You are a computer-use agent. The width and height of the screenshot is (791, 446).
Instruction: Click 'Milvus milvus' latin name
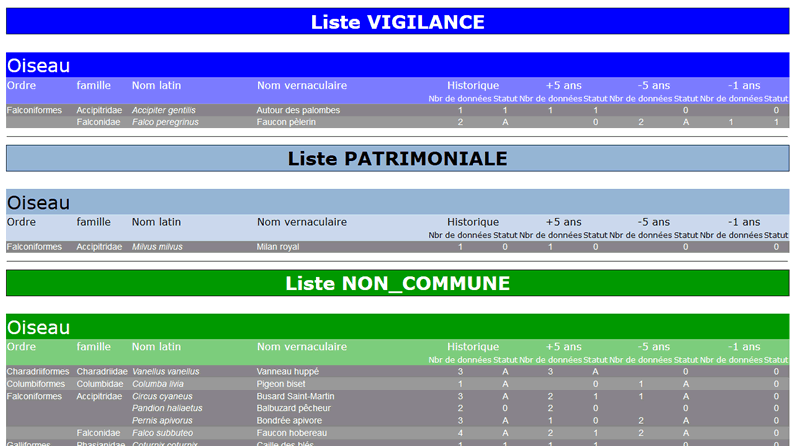click(x=157, y=247)
